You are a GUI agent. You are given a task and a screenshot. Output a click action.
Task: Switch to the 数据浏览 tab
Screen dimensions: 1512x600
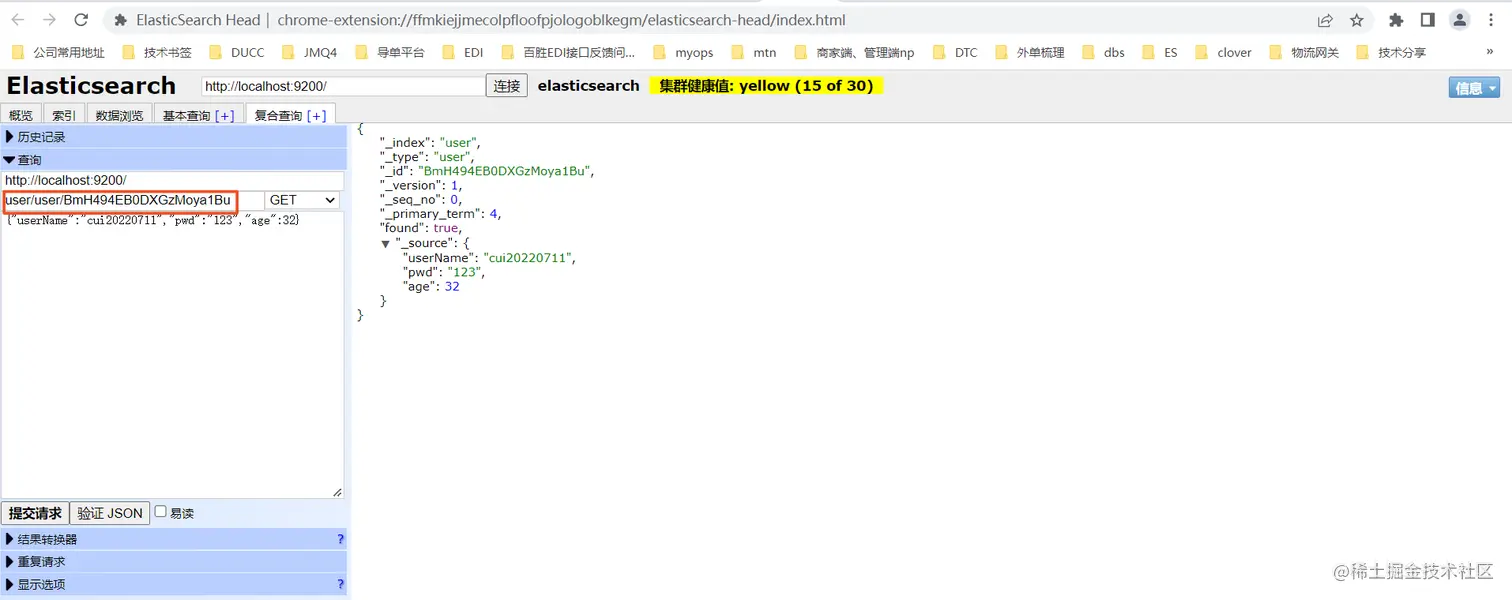coord(119,115)
